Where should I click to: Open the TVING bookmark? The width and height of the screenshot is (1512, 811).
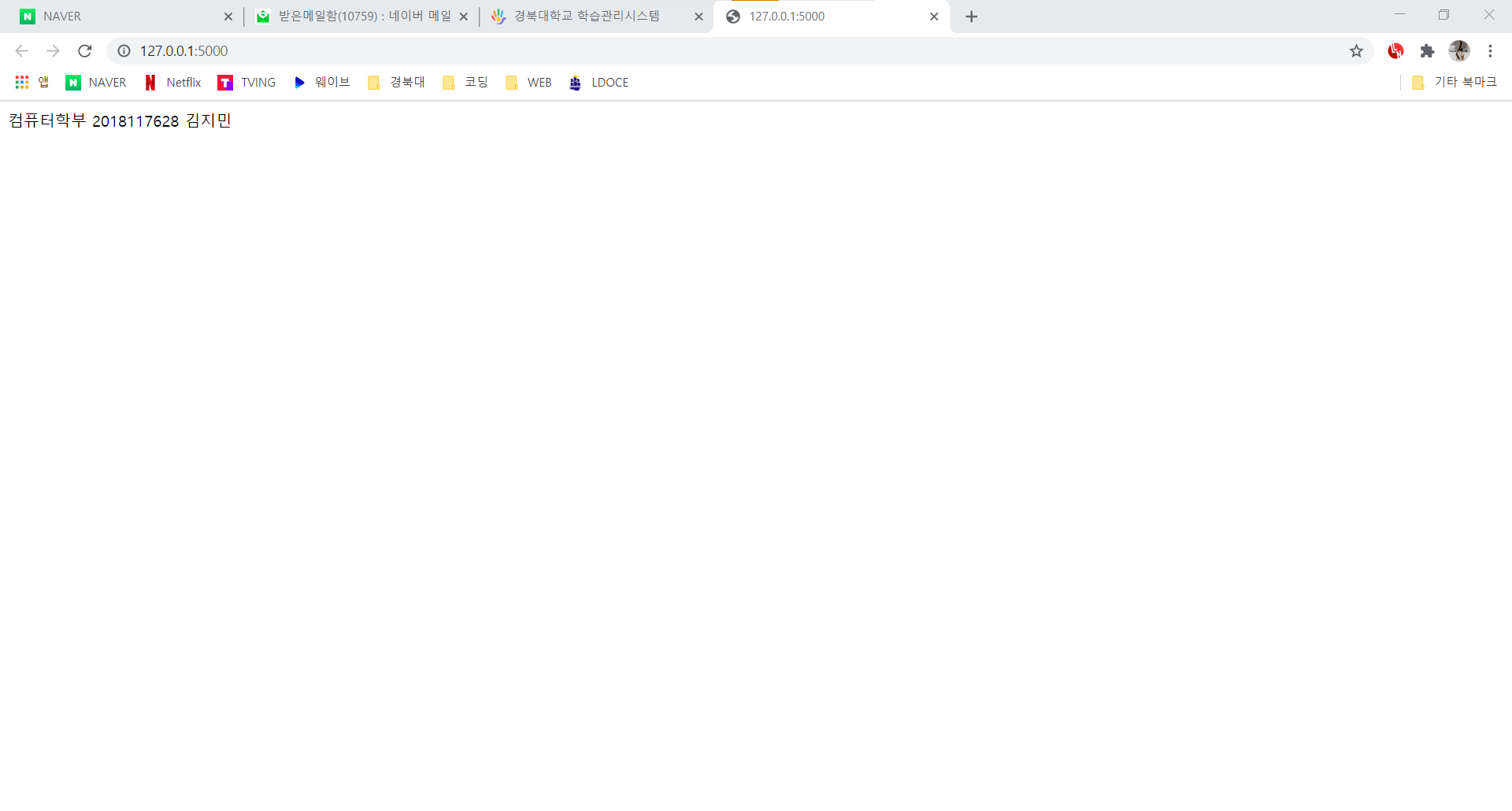(x=246, y=82)
